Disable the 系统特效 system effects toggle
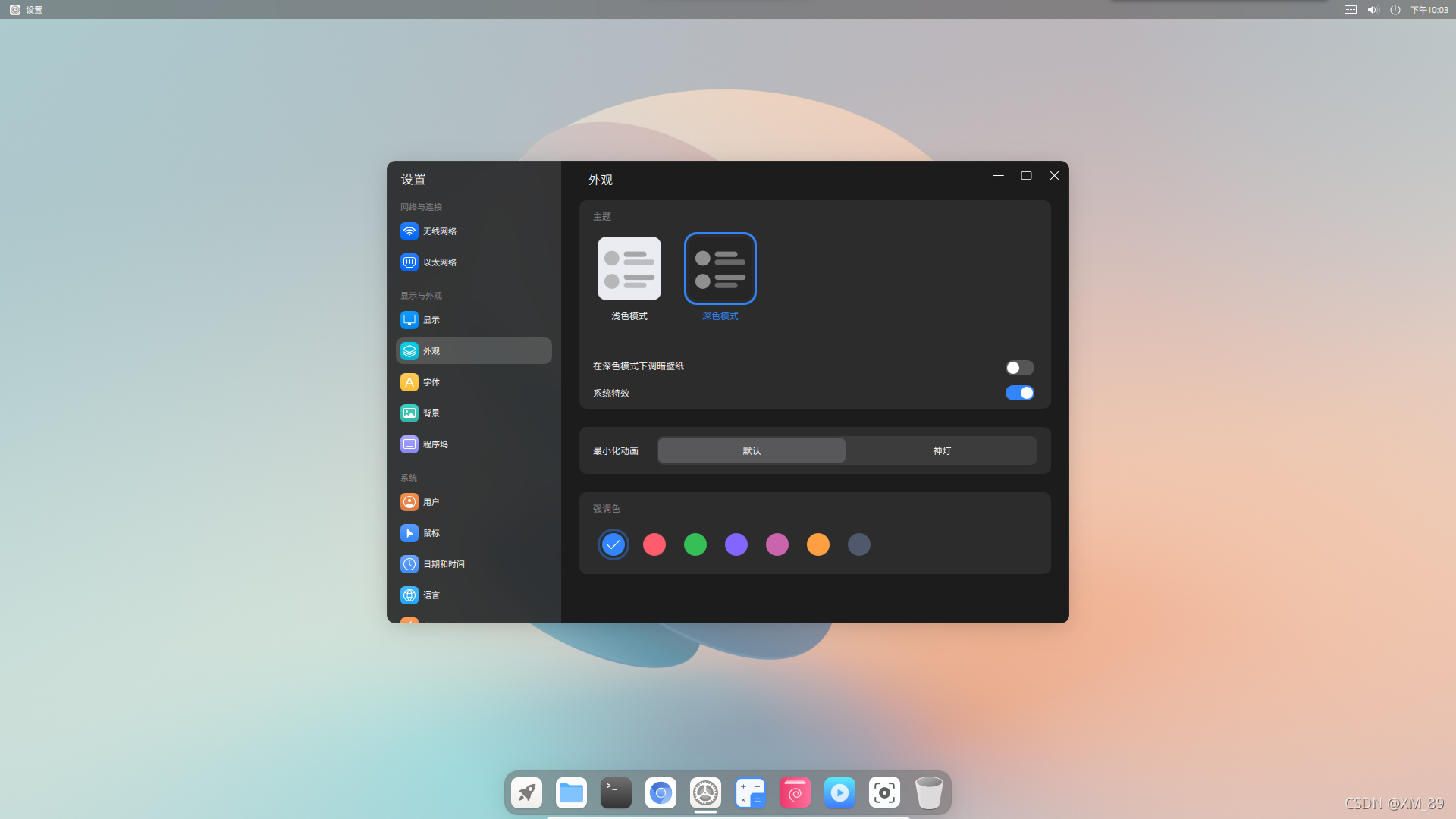 [1019, 393]
